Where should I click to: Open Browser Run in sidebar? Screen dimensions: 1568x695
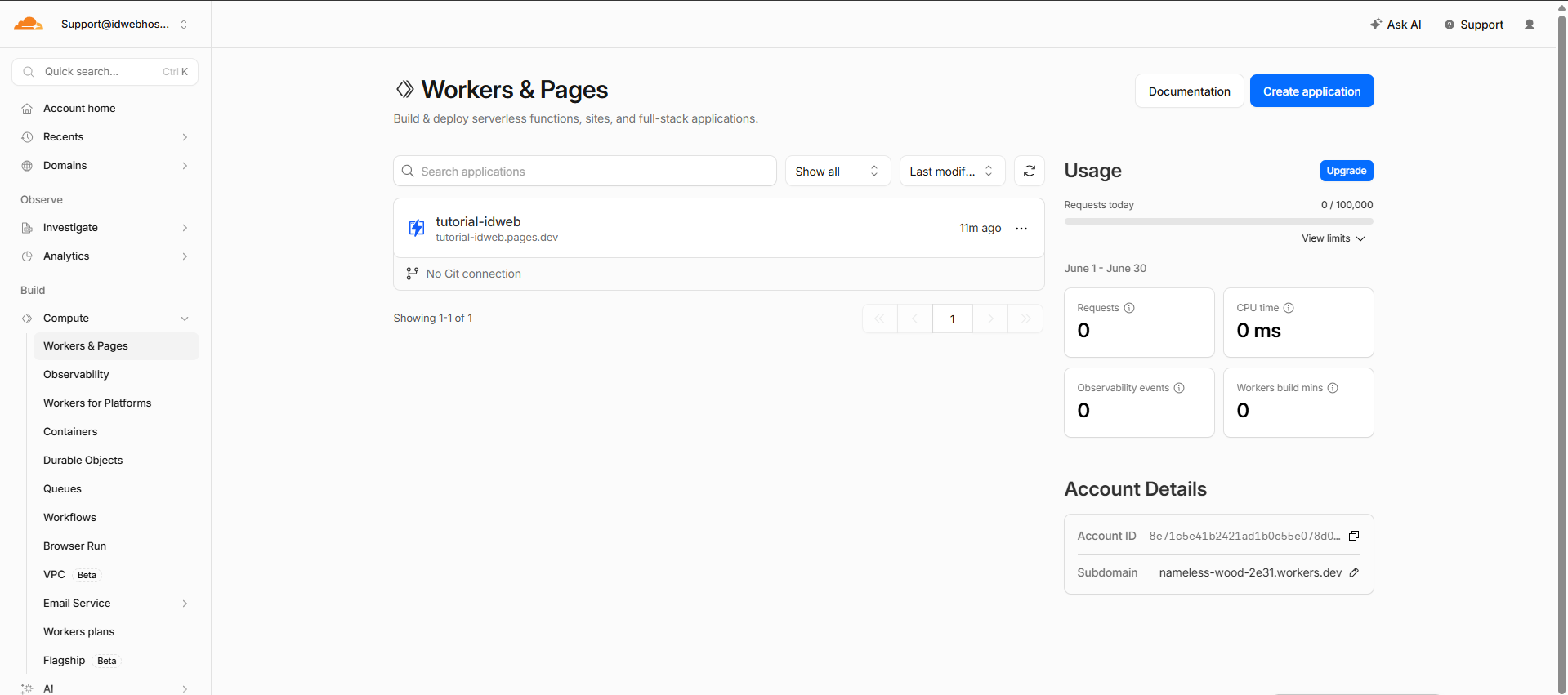(74, 546)
